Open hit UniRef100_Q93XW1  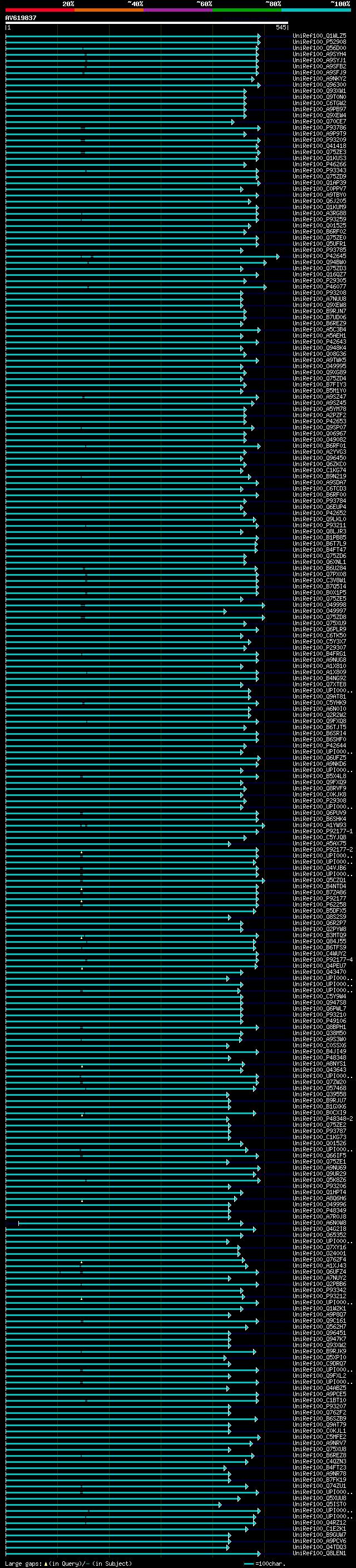point(319,91)
